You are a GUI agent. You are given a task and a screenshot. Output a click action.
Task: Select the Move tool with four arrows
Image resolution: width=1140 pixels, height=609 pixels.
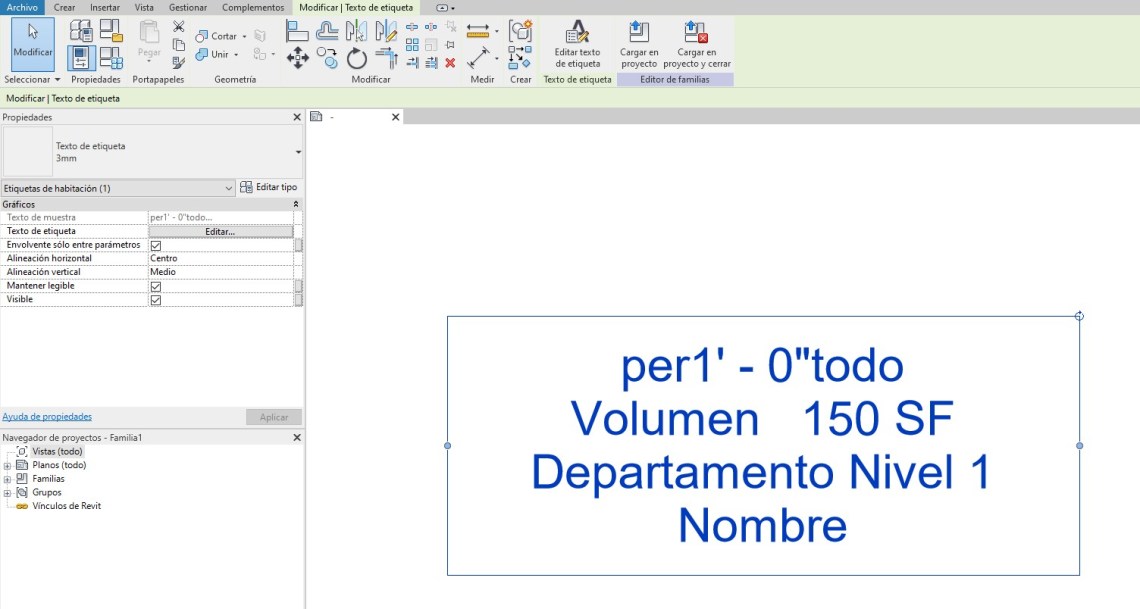[298, 58]
